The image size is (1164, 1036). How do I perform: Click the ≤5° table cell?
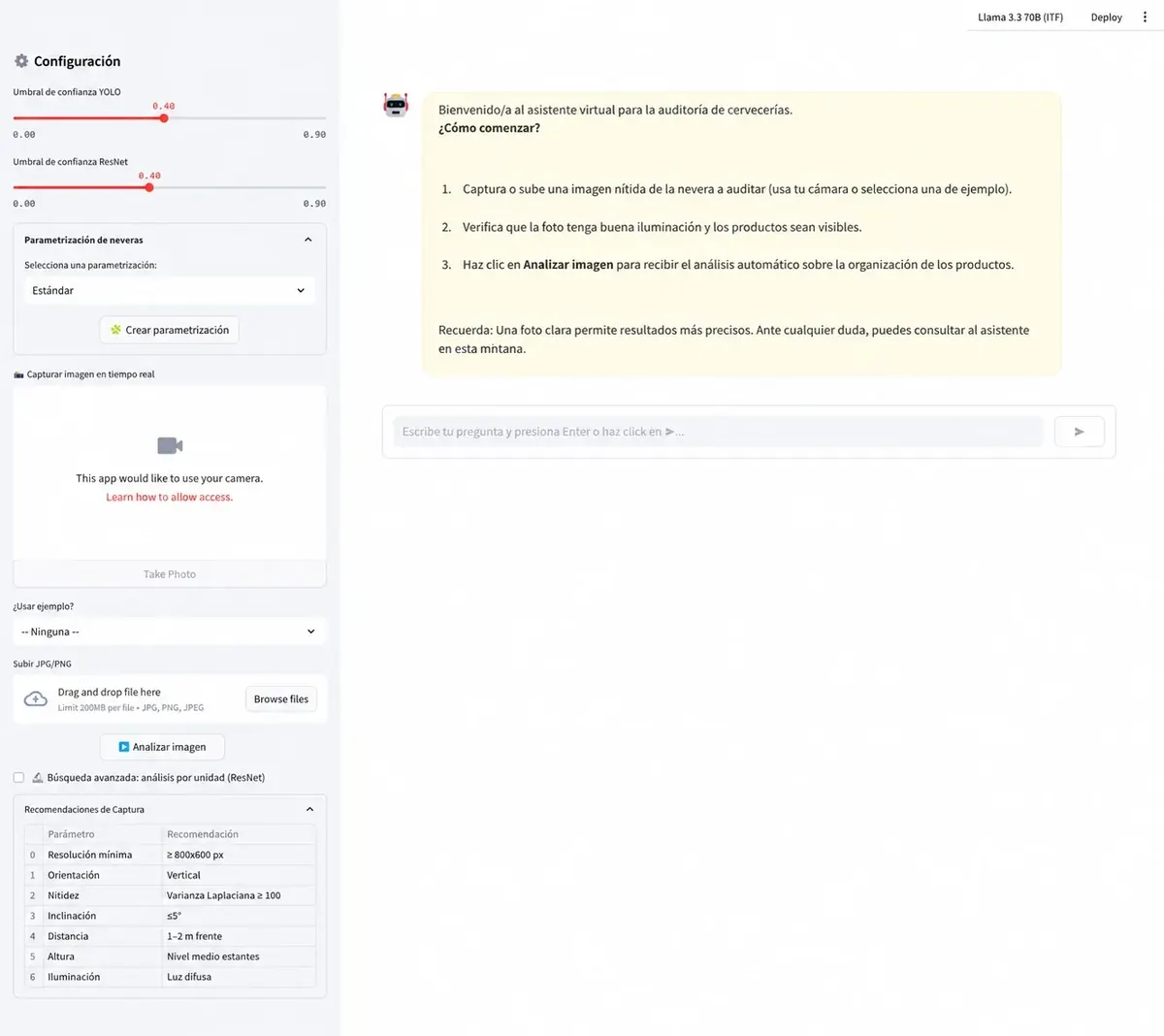tap(239, 916)
